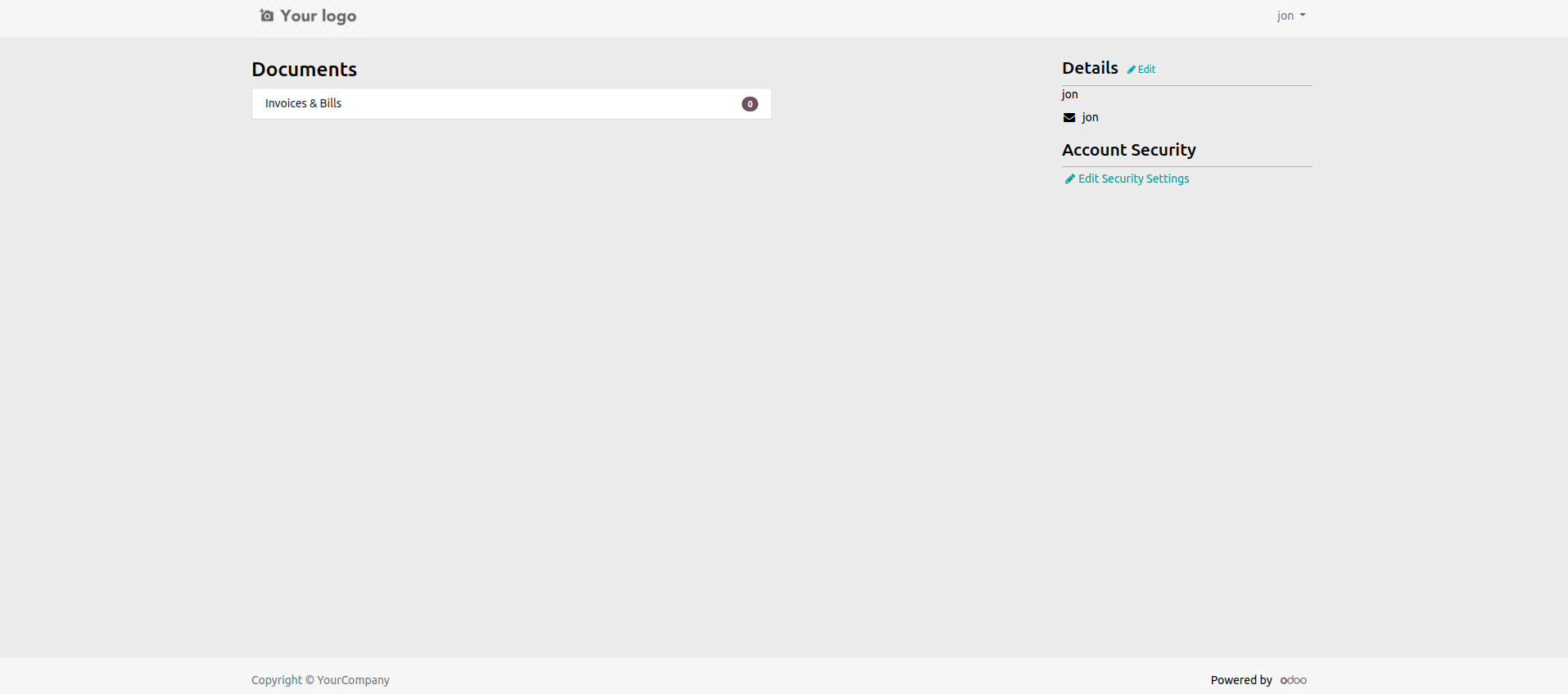The height and width of the screenshot is (694, 1568).
Task: Open the Edit Security Settings link
Action: click(1133, 179)
